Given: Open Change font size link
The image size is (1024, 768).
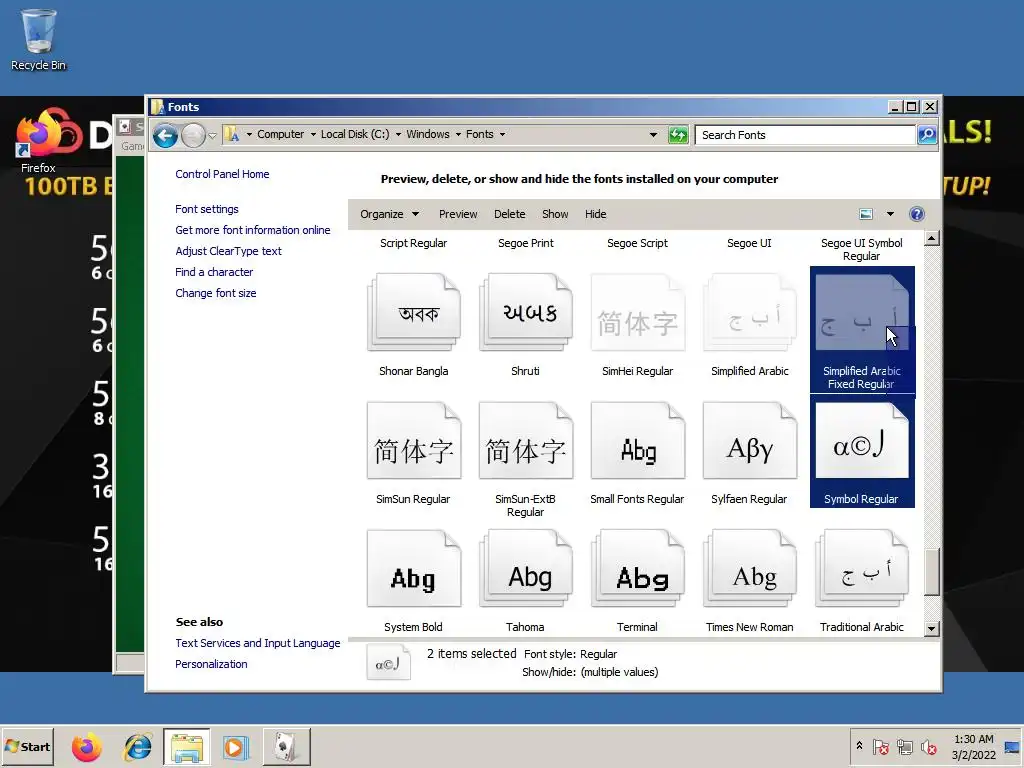Looking at the screenshot, I should (216, 293).
